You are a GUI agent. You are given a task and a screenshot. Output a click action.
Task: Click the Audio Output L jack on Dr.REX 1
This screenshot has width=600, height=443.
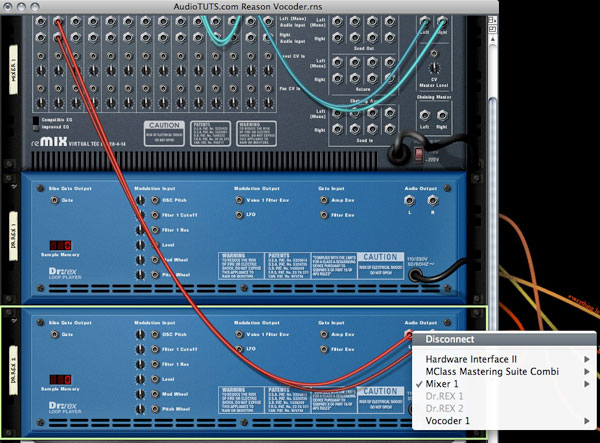[x=409, y=200]
